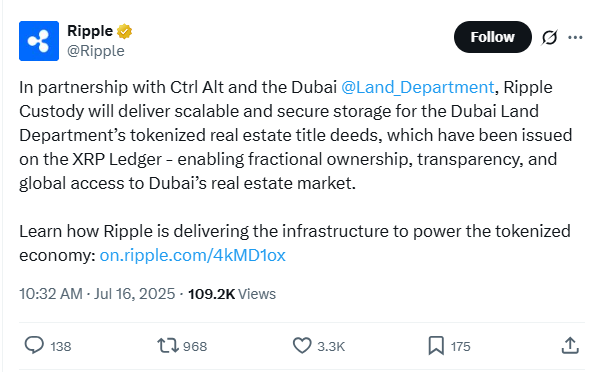Screen dimensions: 590x372
Task: Click the 10:32 AM Jul 16 timestamp
Action: point(97,294)
